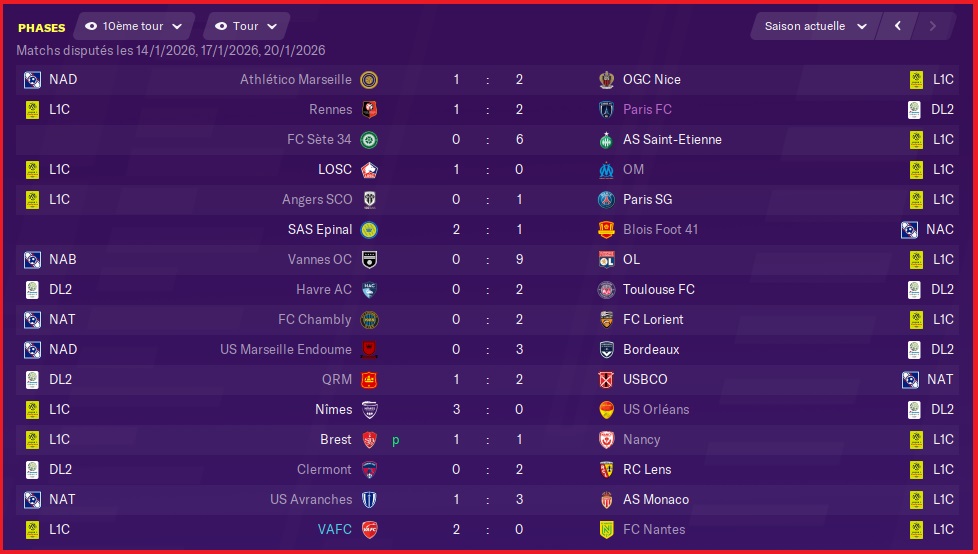
Task: Open the Saison actuelle season dropdown
Action: click(x=816, y=26)
